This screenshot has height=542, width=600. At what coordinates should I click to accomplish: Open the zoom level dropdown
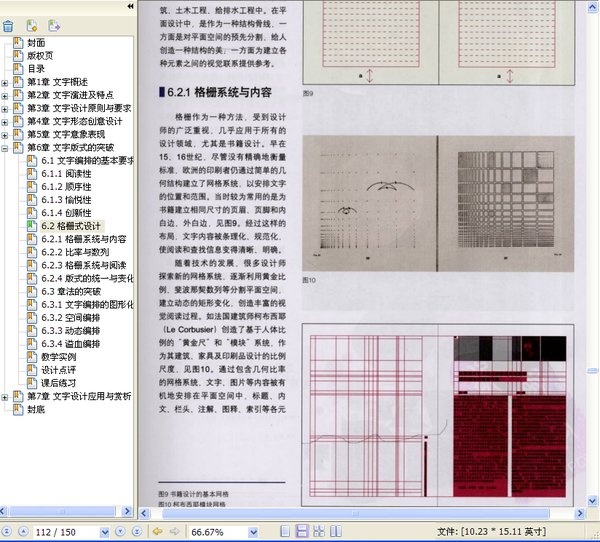click(x=253, y=532)
